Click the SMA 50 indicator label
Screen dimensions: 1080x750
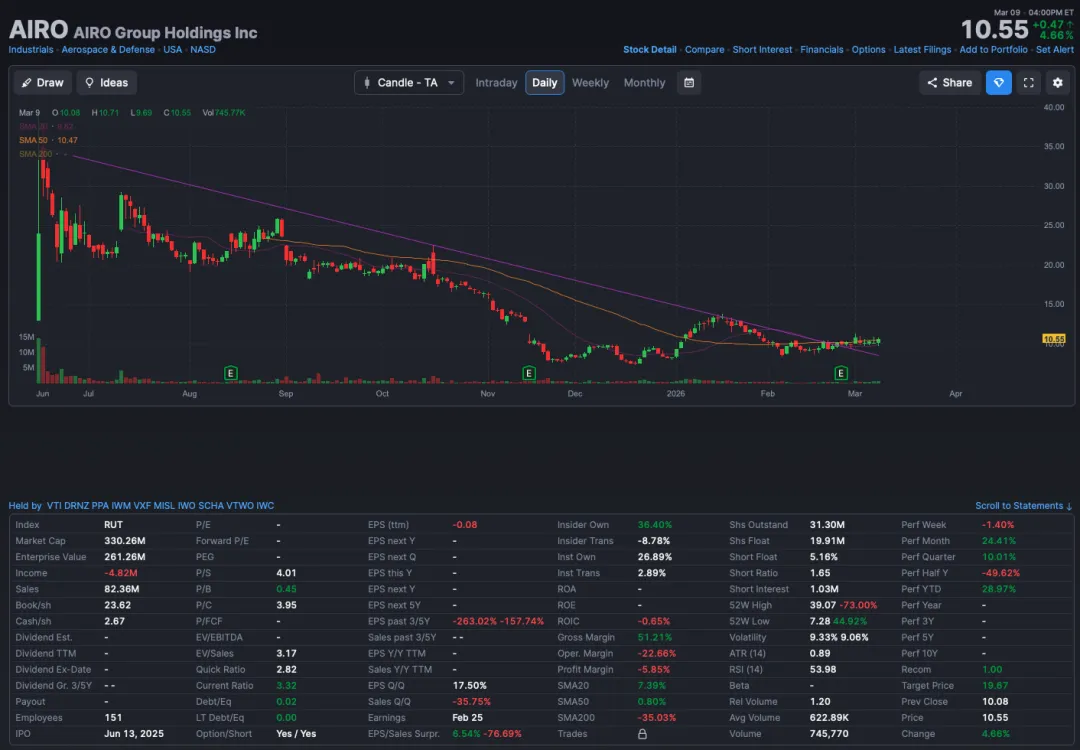pyautogui.click(x=33, y=140)
